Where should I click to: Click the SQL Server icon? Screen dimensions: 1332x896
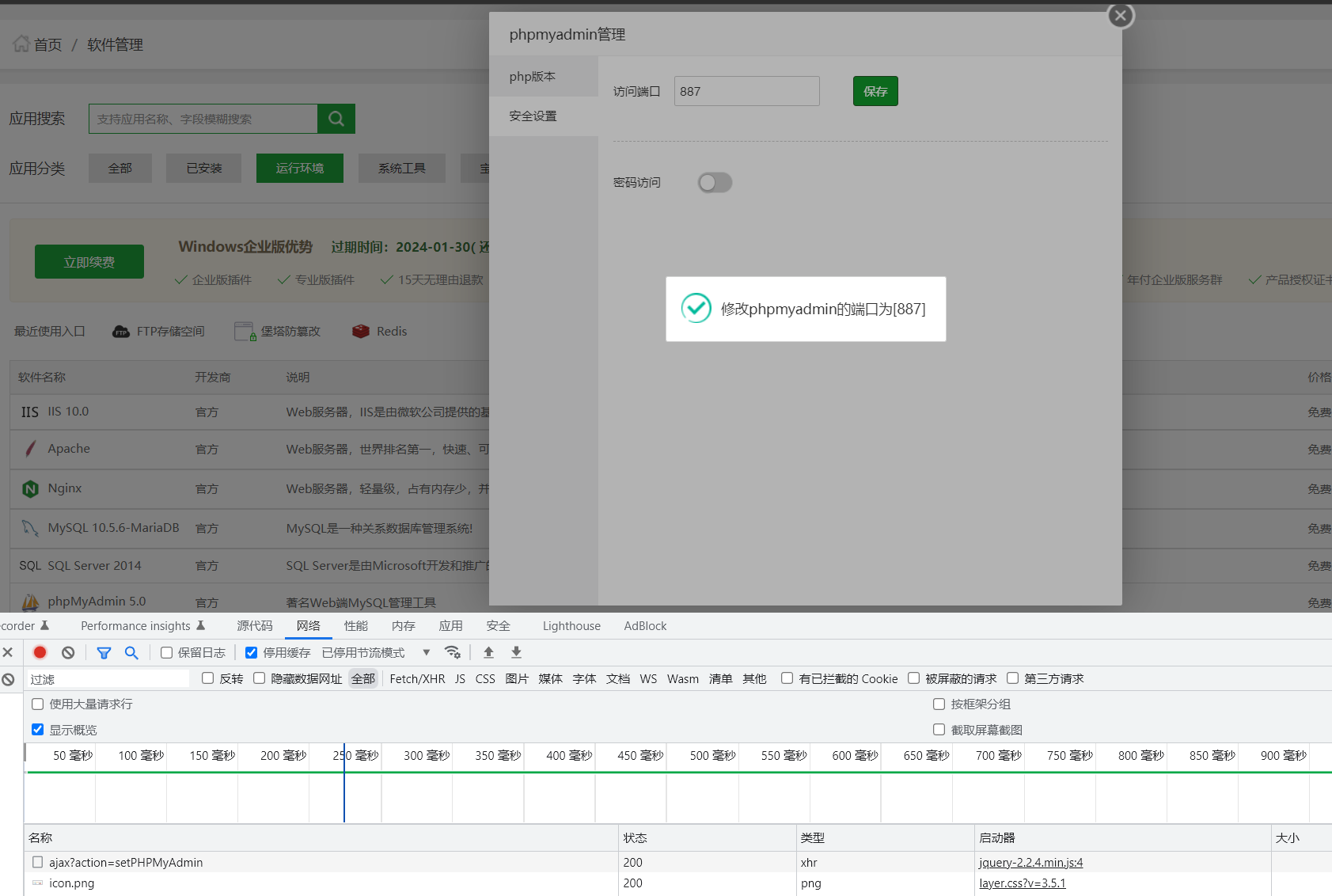coord(30,566)
